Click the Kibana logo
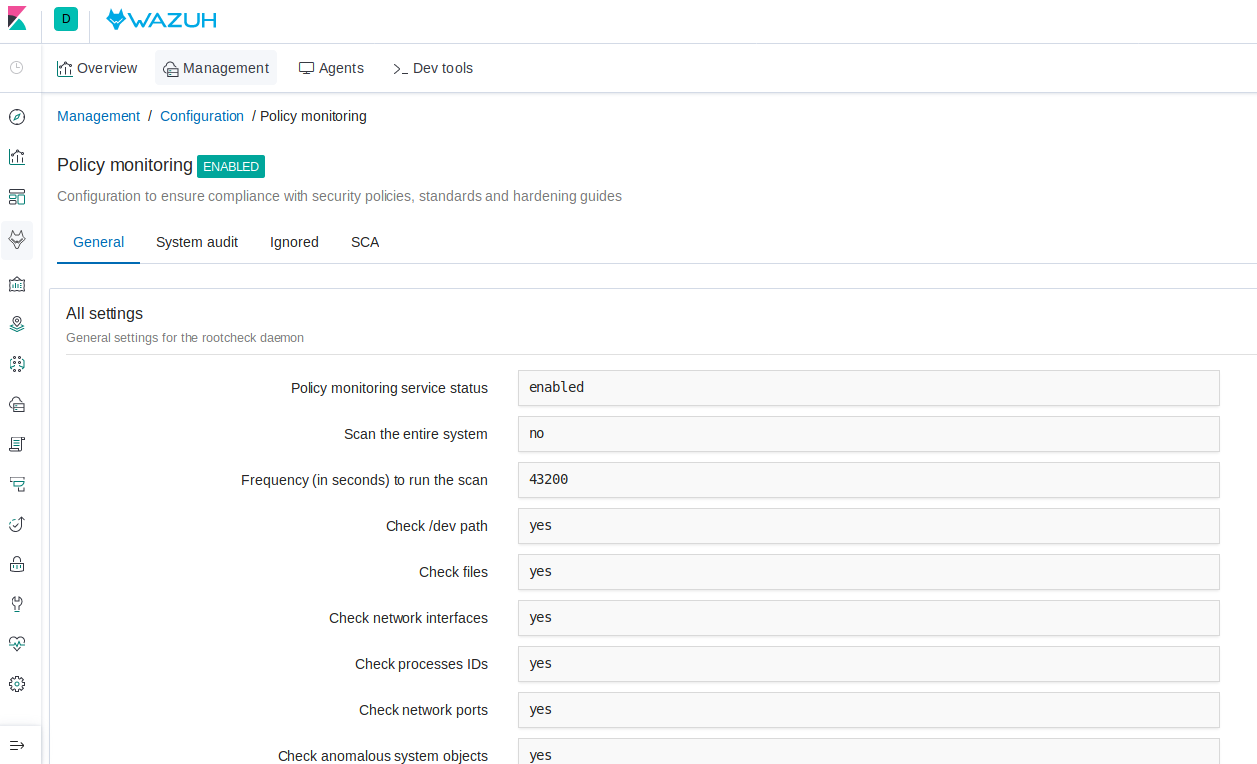Screen dimensions: 1257x764 16,18
